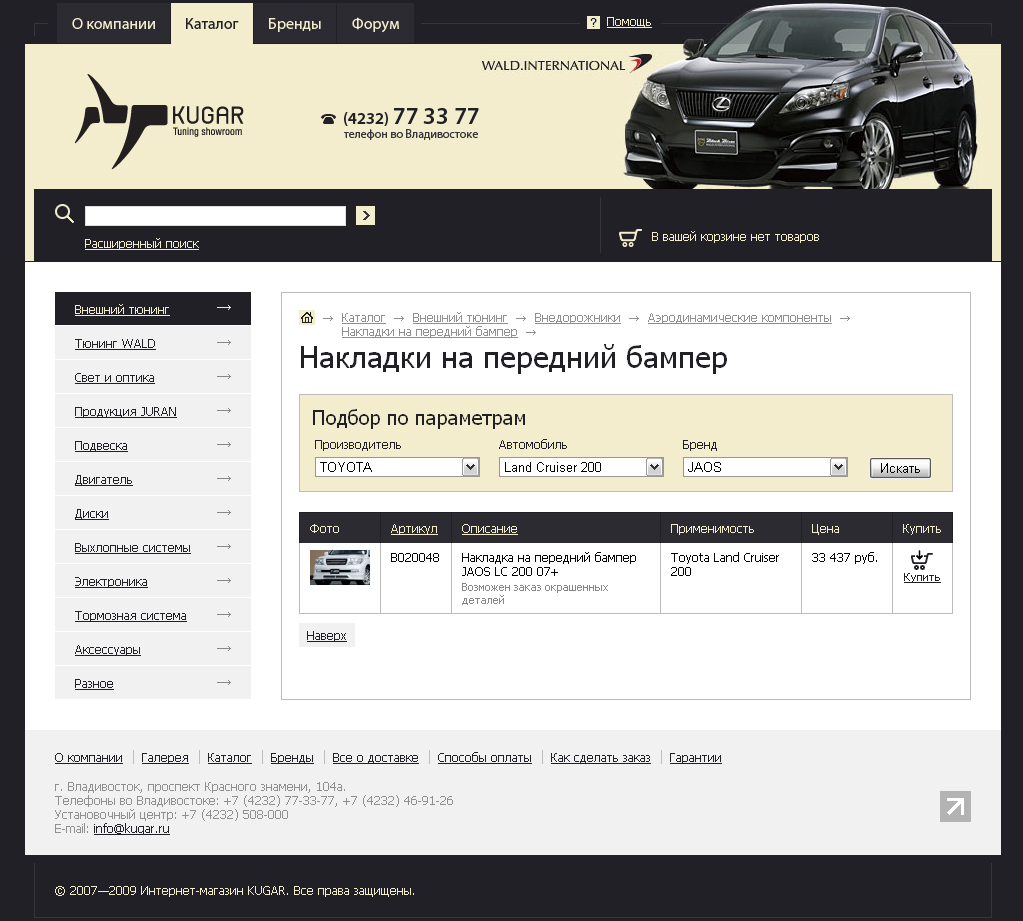Open the О компании tab

click(x=114, y=23)
